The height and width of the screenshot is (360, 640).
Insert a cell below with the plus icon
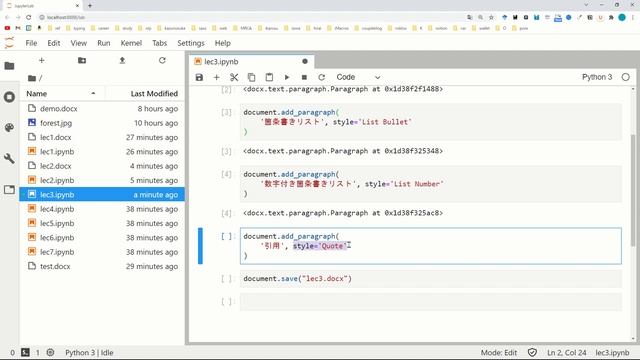pyautogui.click(x=216, y=77)
